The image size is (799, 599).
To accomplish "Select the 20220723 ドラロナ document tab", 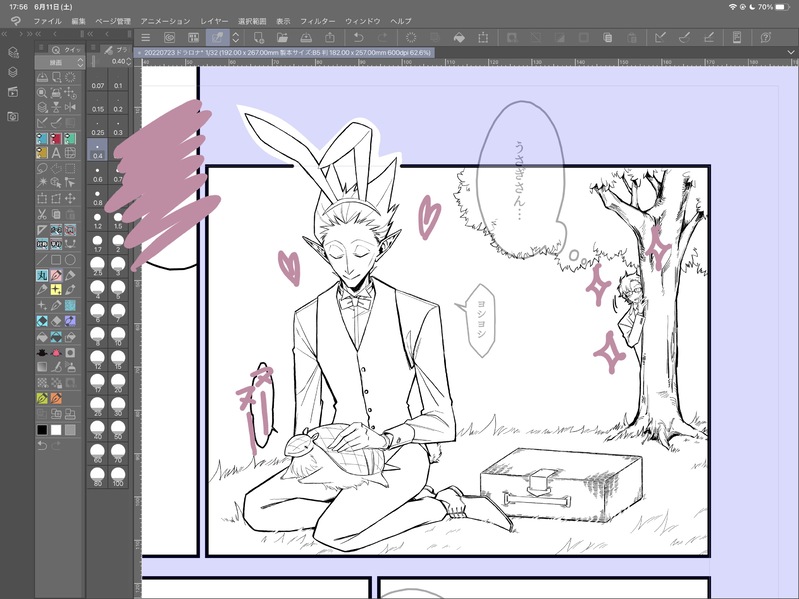I will pos(284,52).
